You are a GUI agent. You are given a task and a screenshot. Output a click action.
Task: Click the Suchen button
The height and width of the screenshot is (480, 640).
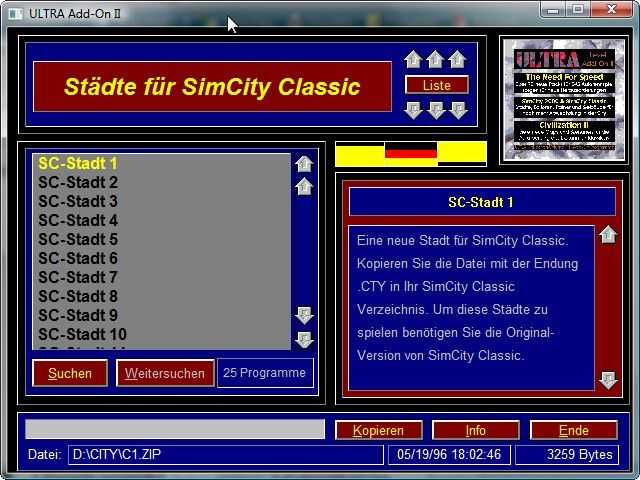click(70, 373)
